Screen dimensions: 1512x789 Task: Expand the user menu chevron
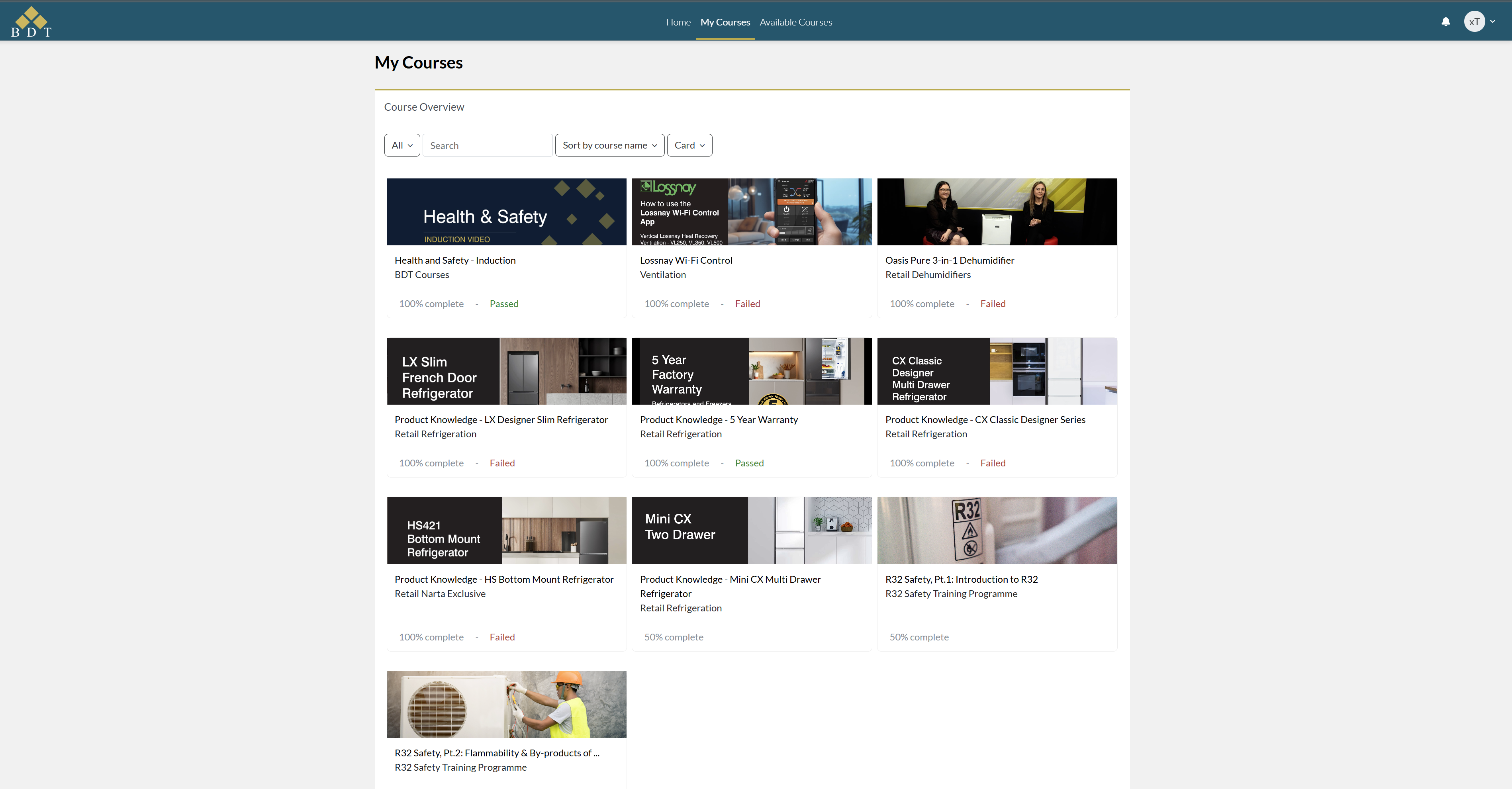point(1492,22)
